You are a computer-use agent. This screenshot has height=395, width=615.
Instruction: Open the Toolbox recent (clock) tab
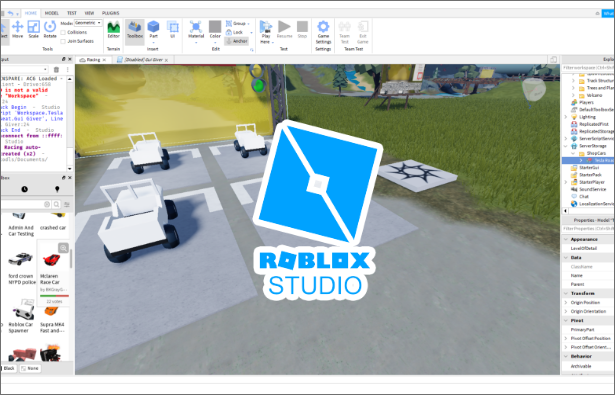[24, 189]
